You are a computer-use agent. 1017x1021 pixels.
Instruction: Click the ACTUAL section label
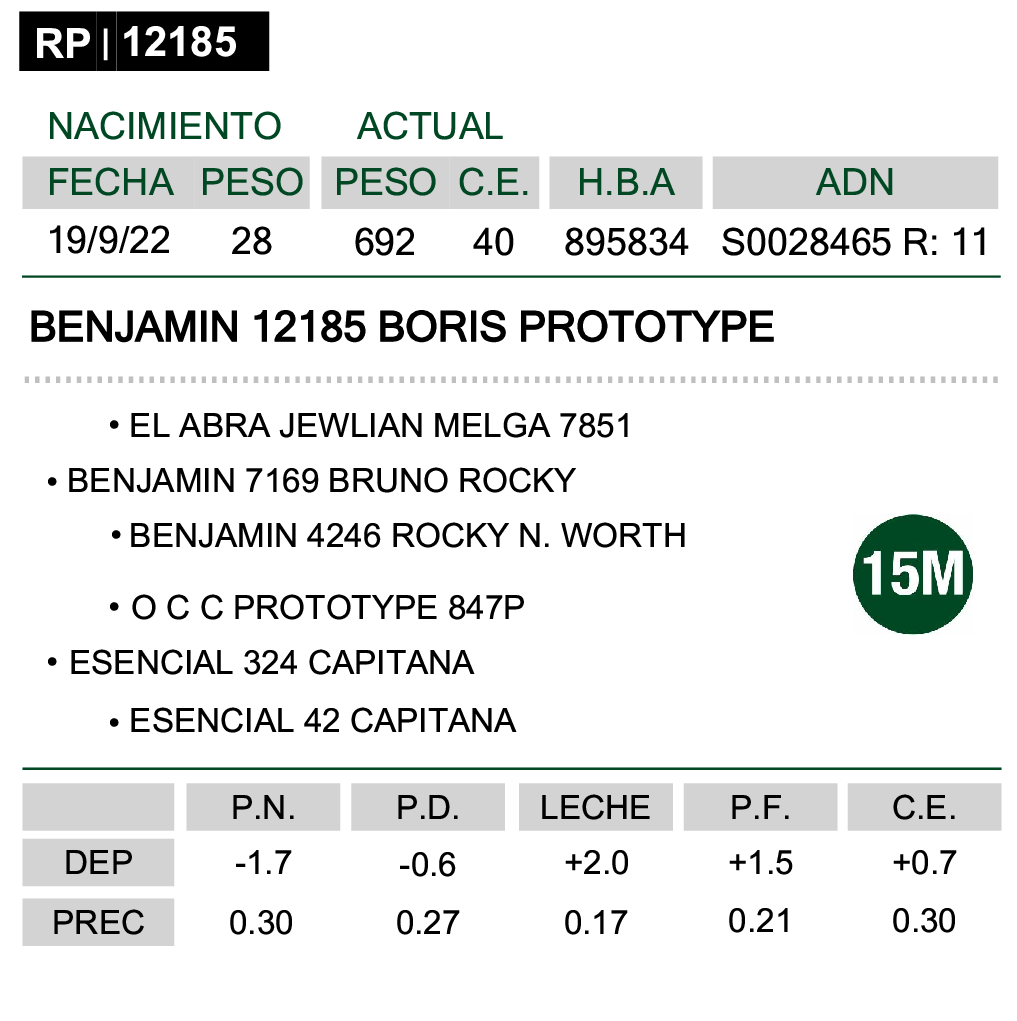(430, 126)
